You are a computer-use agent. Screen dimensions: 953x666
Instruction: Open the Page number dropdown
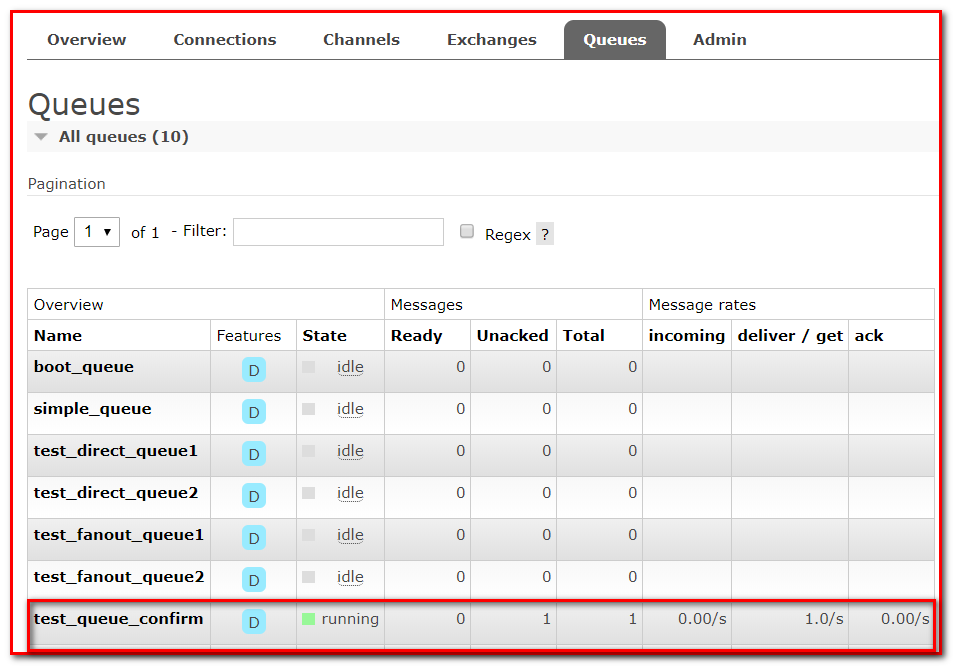coord(97,232)
